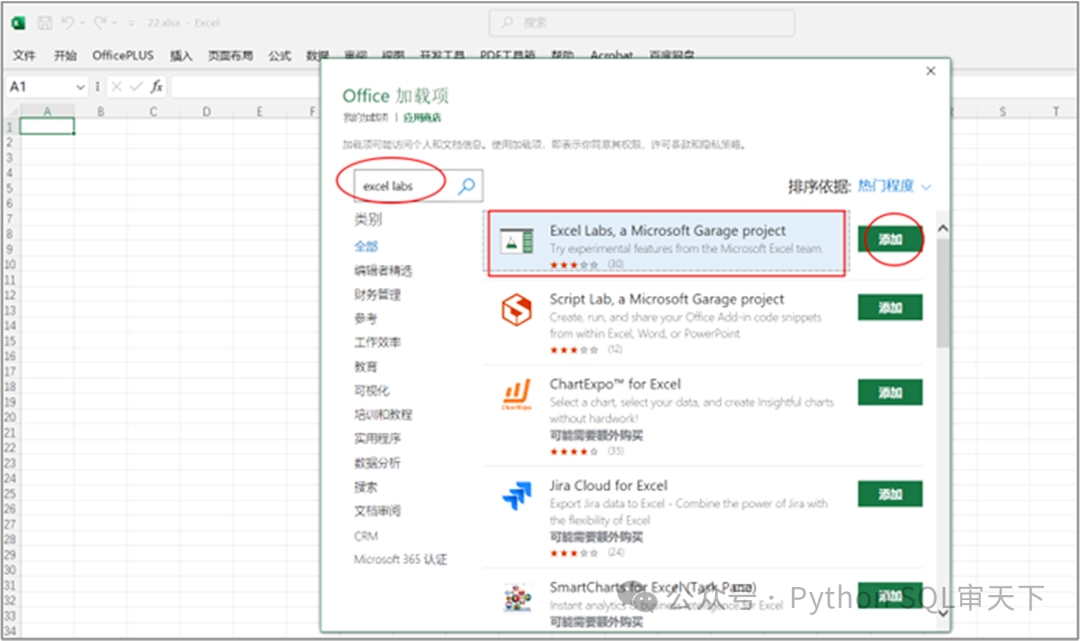Open Jira Cloud for Excel title link

[x=609, y=485]
